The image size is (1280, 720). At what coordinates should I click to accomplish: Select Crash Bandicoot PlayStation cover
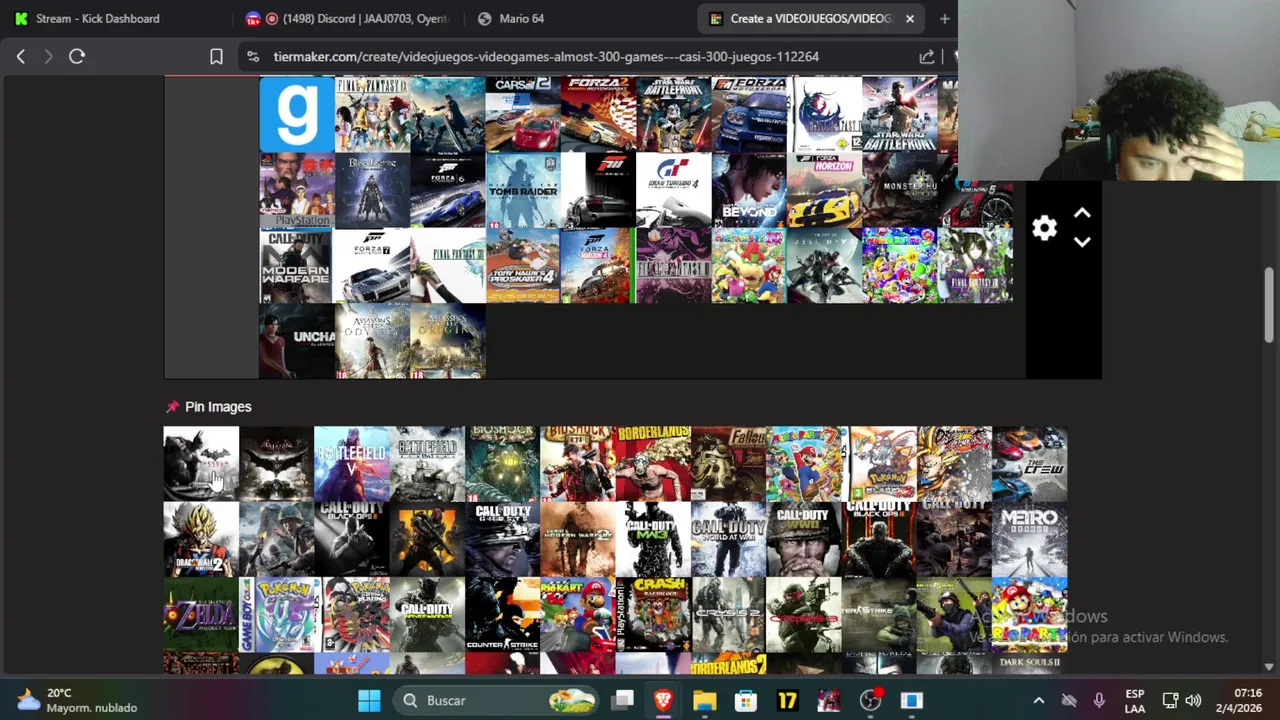point(653,615)
